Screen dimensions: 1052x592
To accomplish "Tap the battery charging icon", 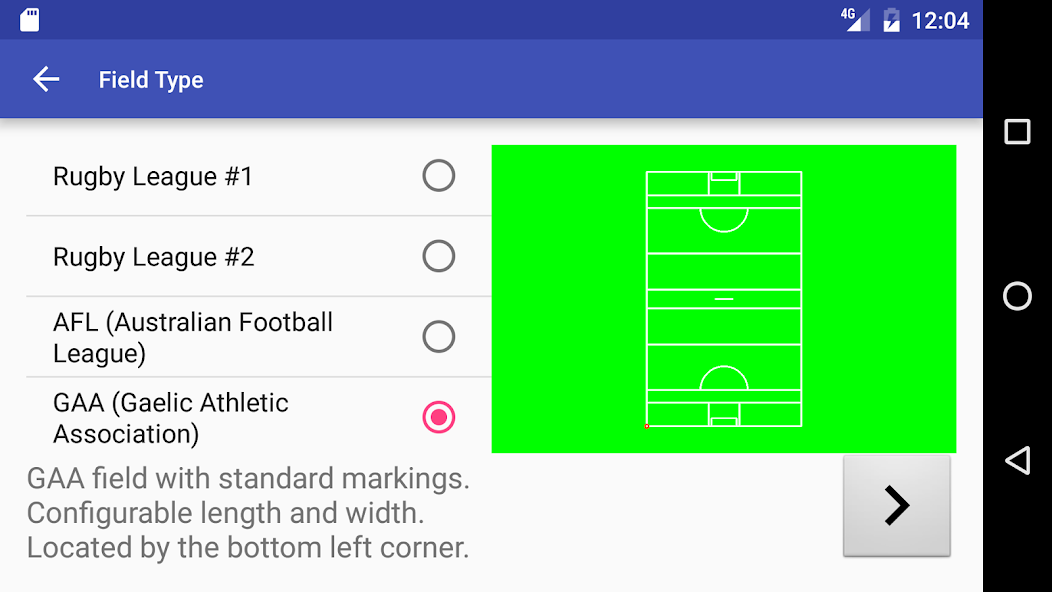I will (891, 20).
